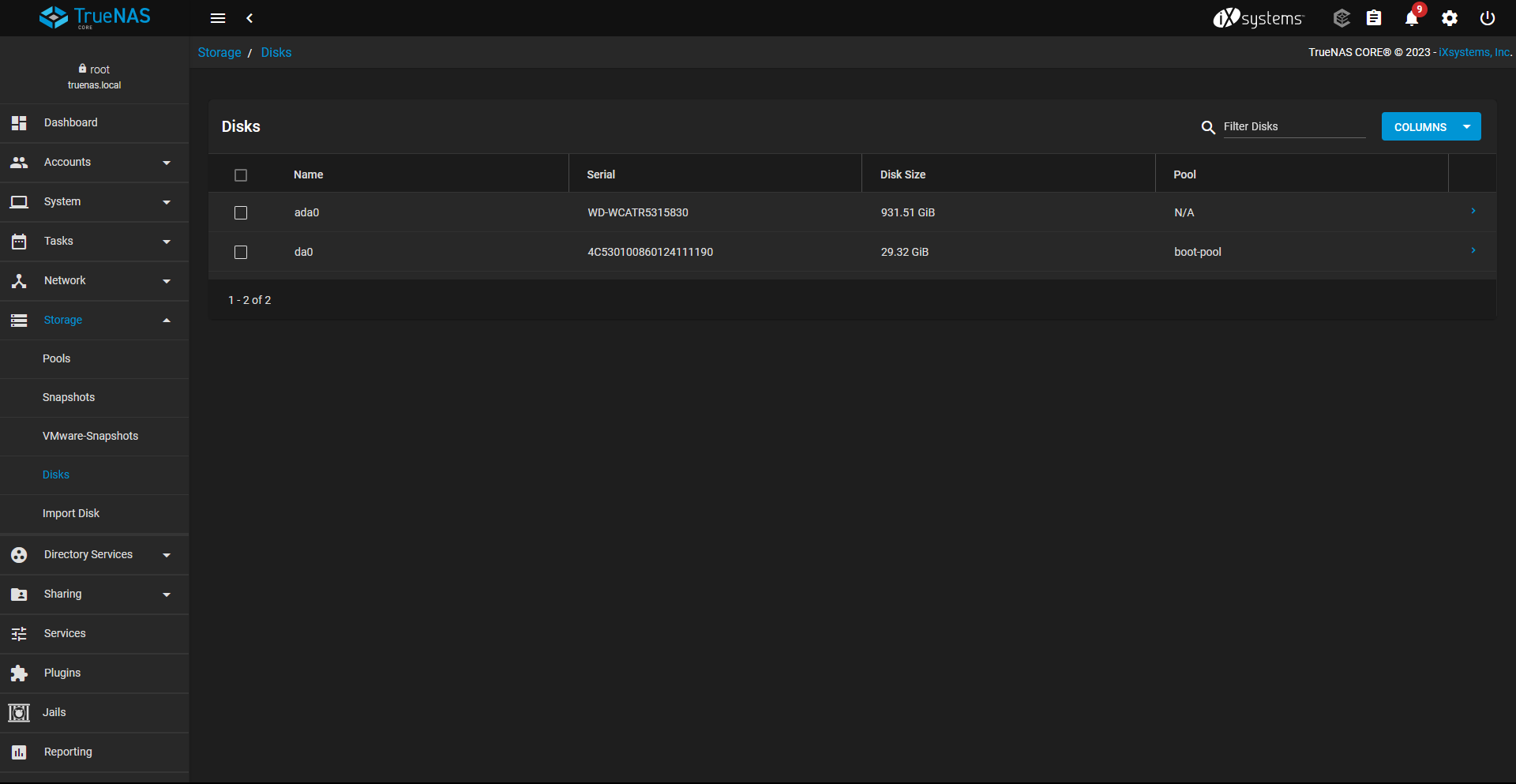Expand Tasks menu arrow
The image size is (1516, 784).
click(x=167, y=242)
